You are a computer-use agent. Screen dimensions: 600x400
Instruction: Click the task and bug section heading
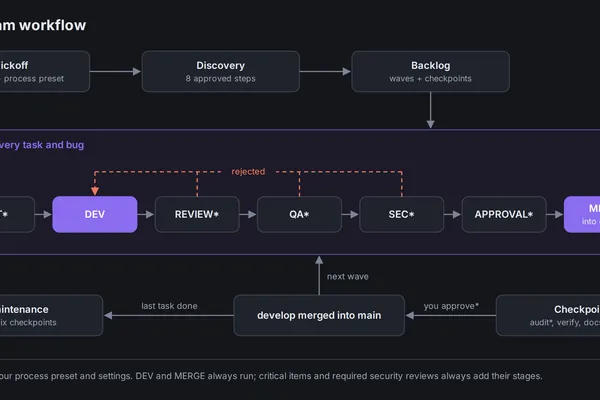(x=41, y=145)
